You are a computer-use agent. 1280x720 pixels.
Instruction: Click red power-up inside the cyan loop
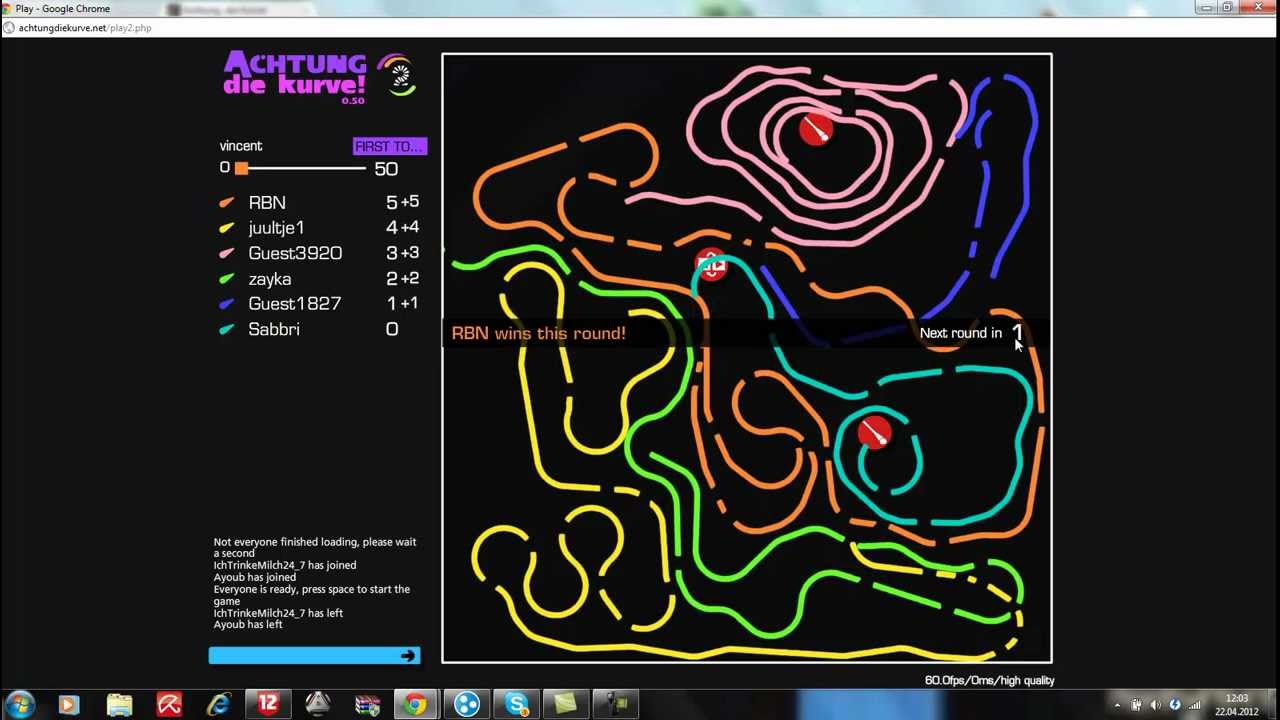(x=875, y=432)
